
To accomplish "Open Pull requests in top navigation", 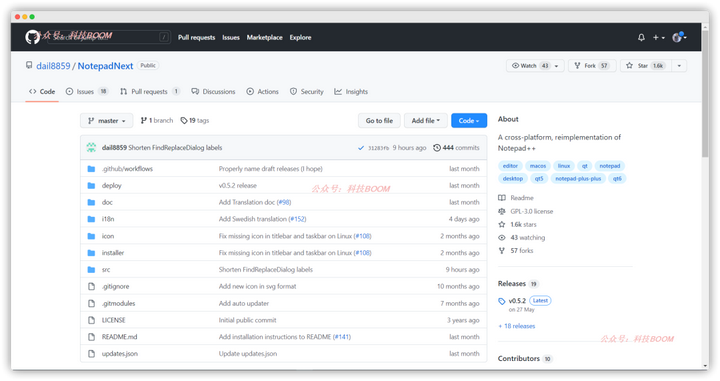I will point(197,38).
